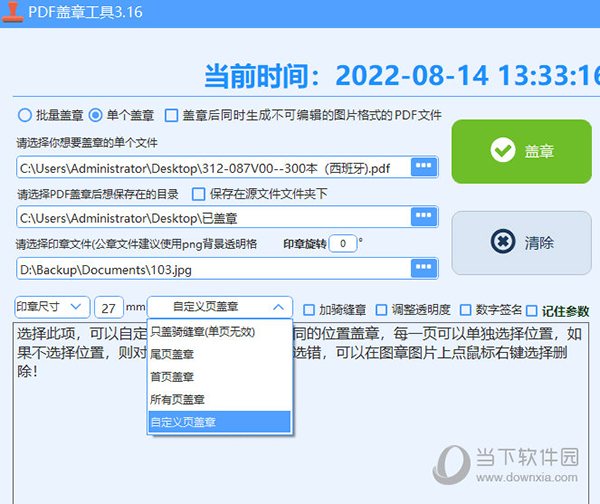Check 保存在源文件文件夹下 option
The height and width of the screenshot is (504, 600).
coord(198,194)
